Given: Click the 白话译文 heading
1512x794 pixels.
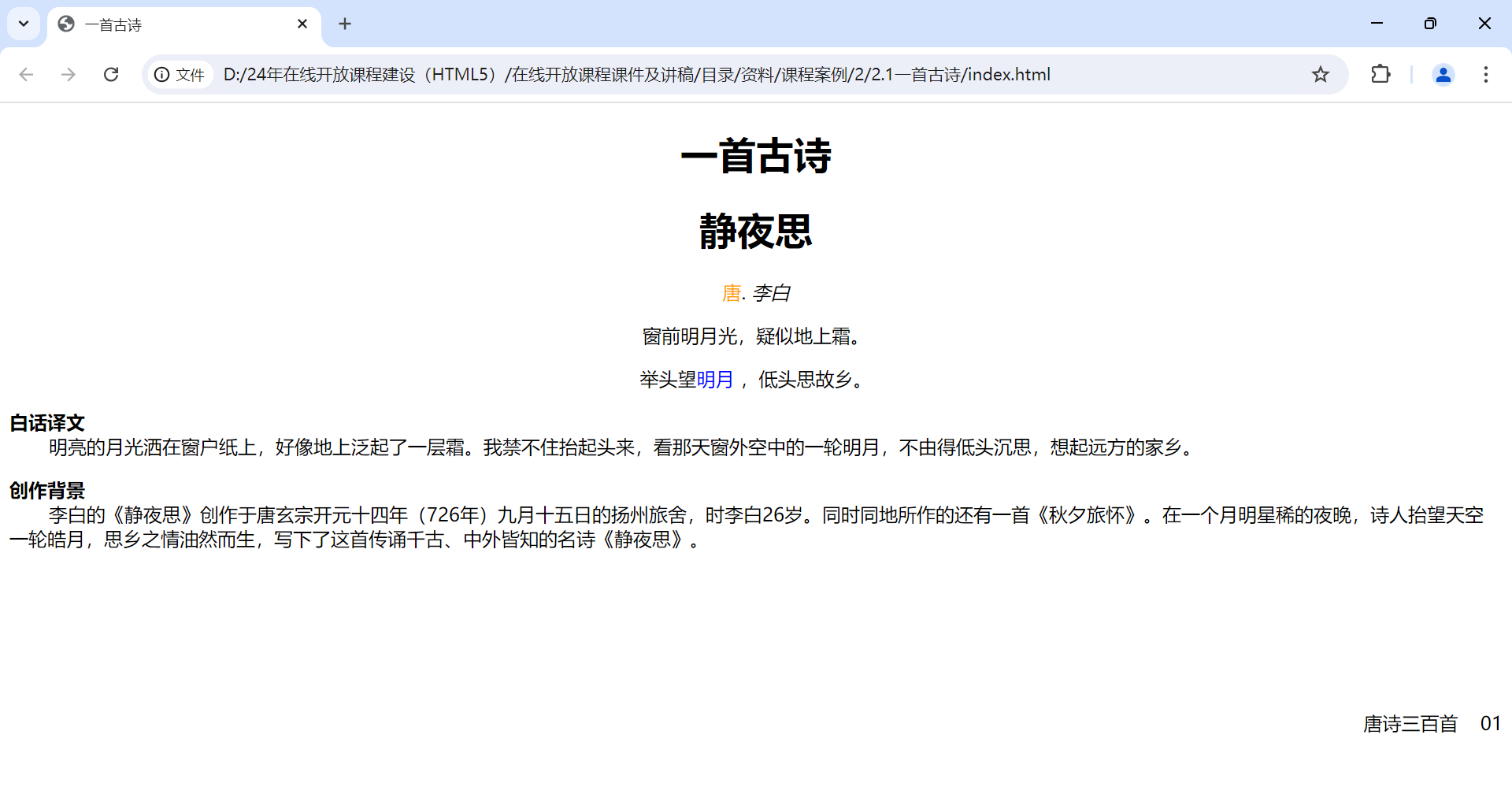Looking at the screenshot, I should [x=47, y=423].
